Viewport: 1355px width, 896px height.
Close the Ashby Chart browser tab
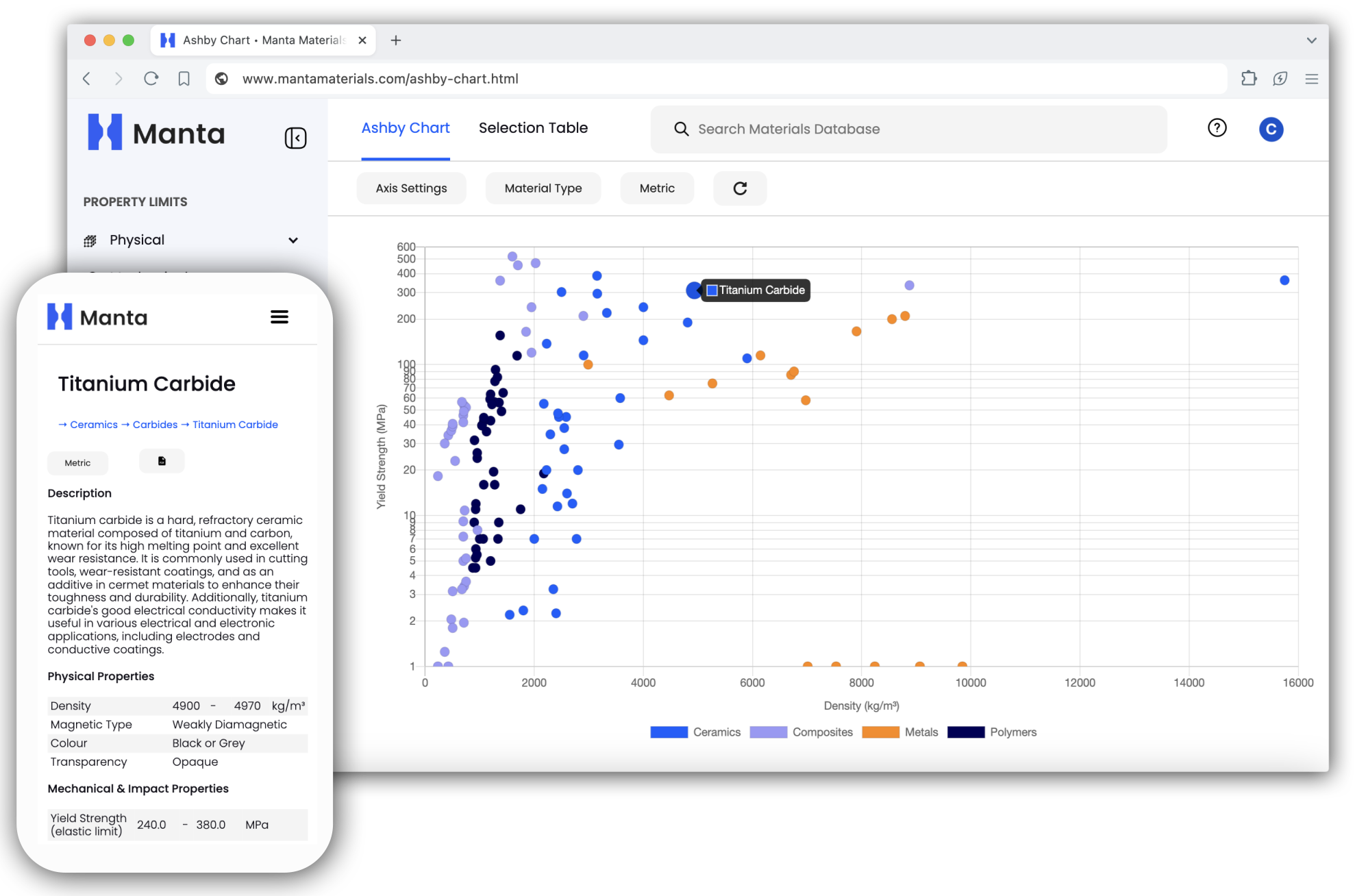click(362, 40)
